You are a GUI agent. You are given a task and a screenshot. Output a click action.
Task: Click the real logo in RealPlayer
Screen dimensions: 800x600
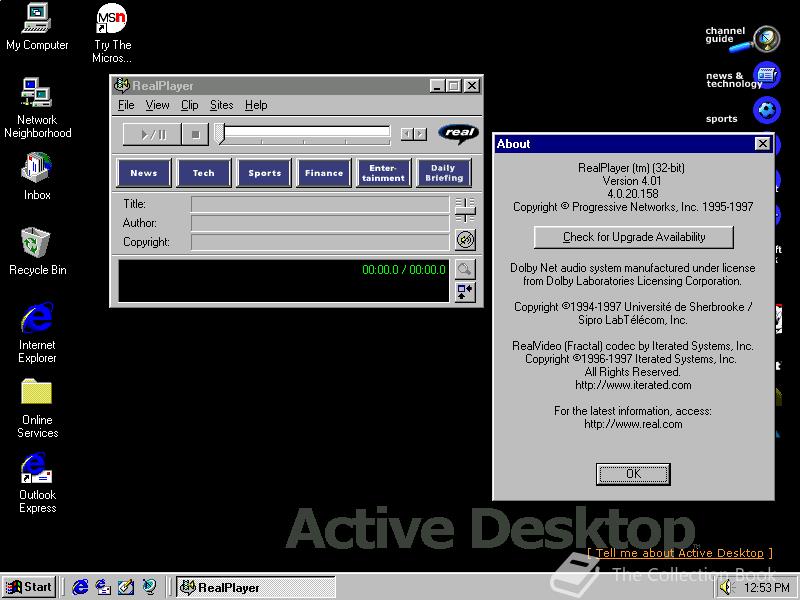459,134
